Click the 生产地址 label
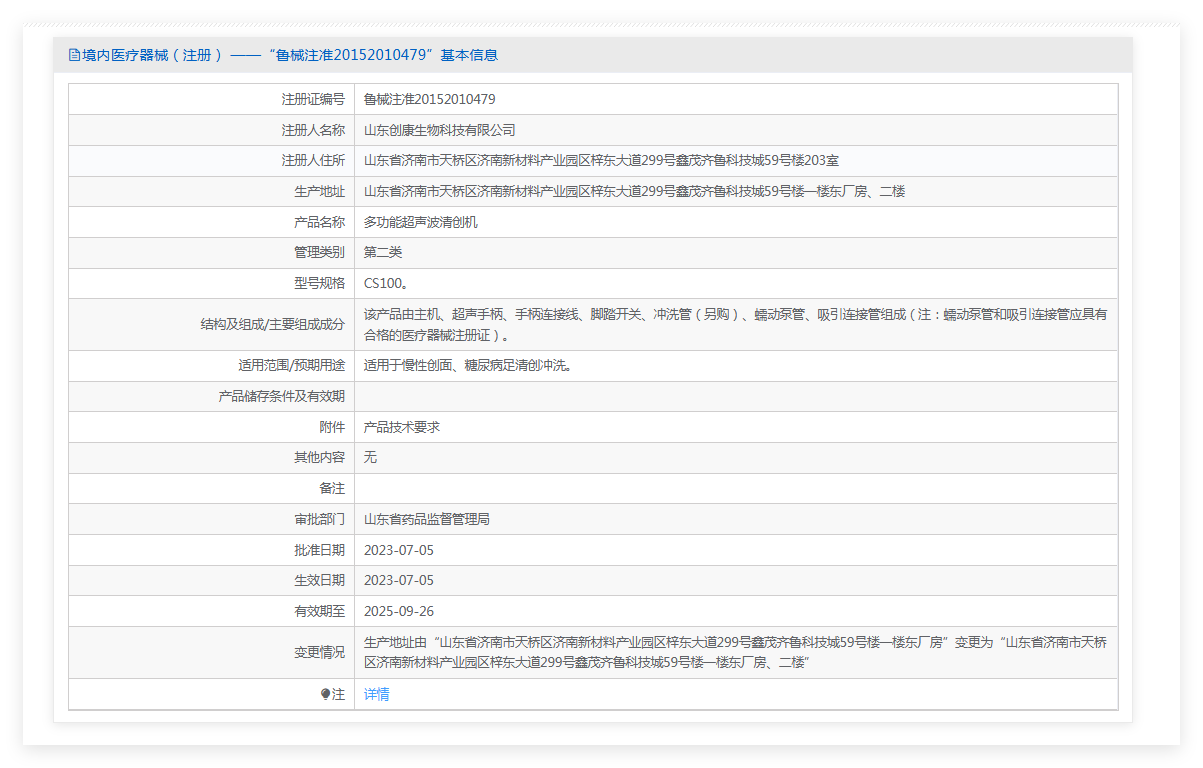This screenshot has height=768, width=1203. tap(319, 191)
